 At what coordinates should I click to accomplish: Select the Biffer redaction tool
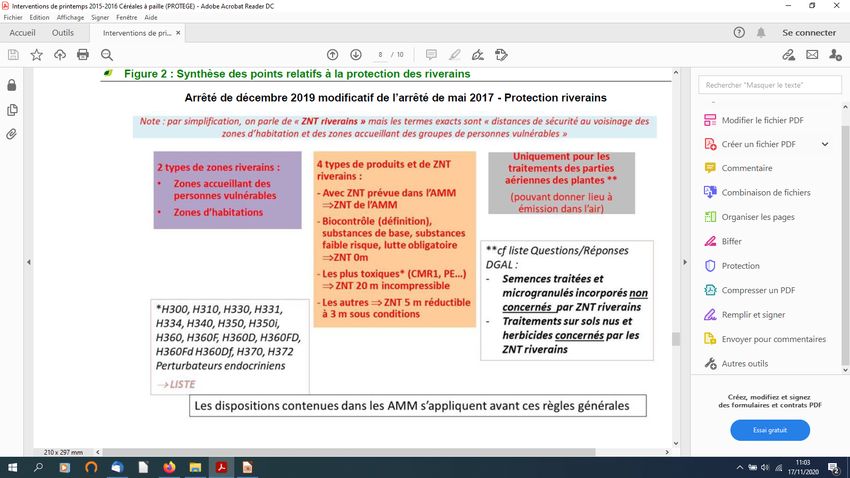tap(731, 241)
